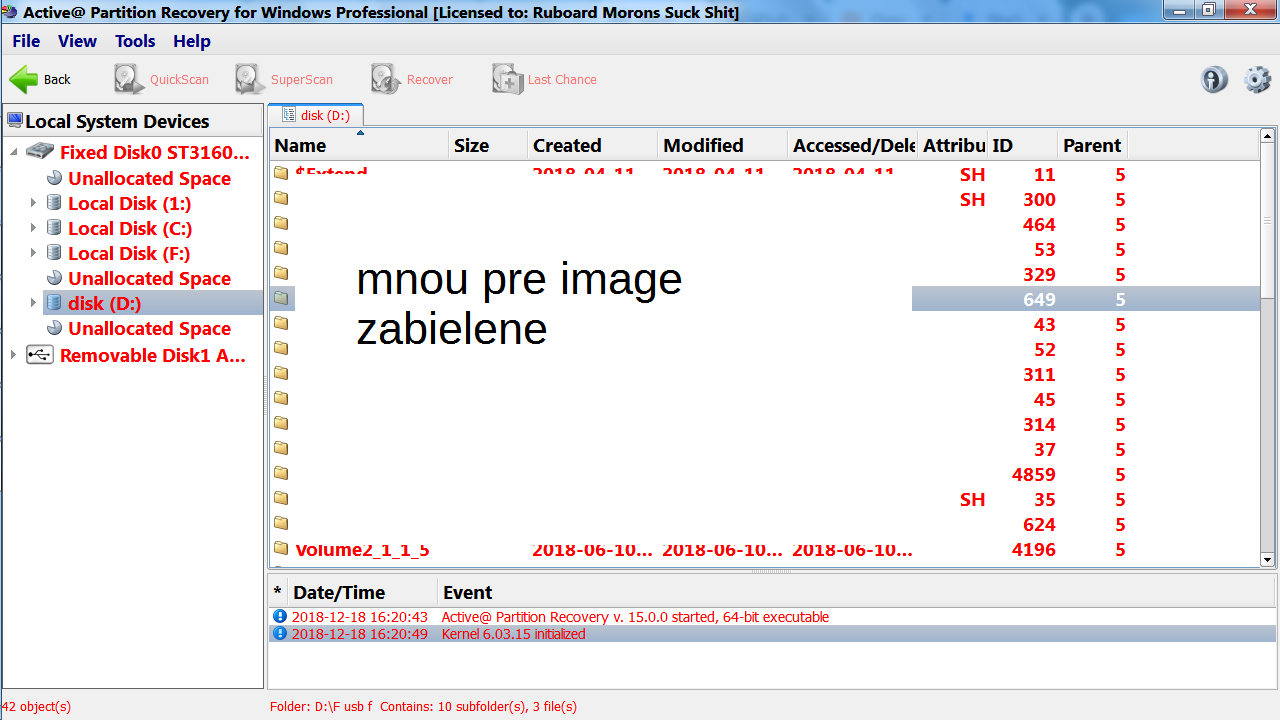1280x720 pixels.
Task: Click the ID cell showing 43
Action: click(x=1045, y=324)
